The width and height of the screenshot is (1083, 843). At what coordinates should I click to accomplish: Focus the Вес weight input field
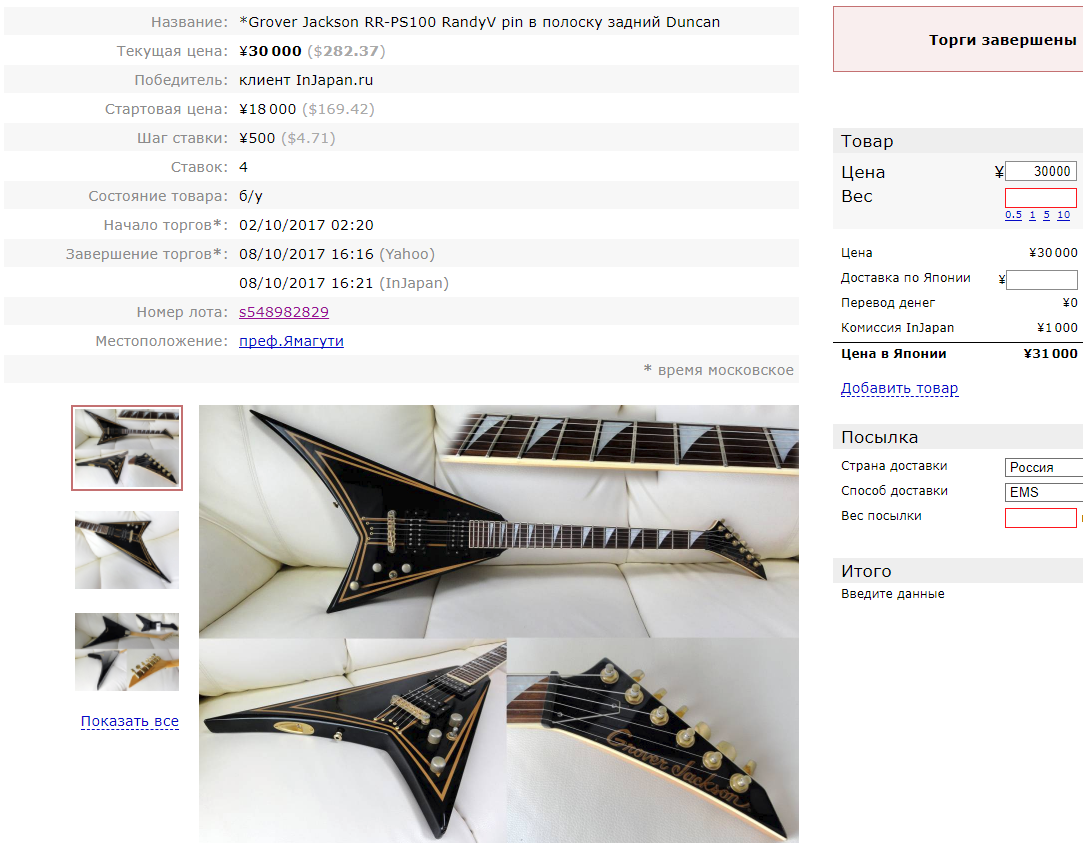pos(1041,197)
